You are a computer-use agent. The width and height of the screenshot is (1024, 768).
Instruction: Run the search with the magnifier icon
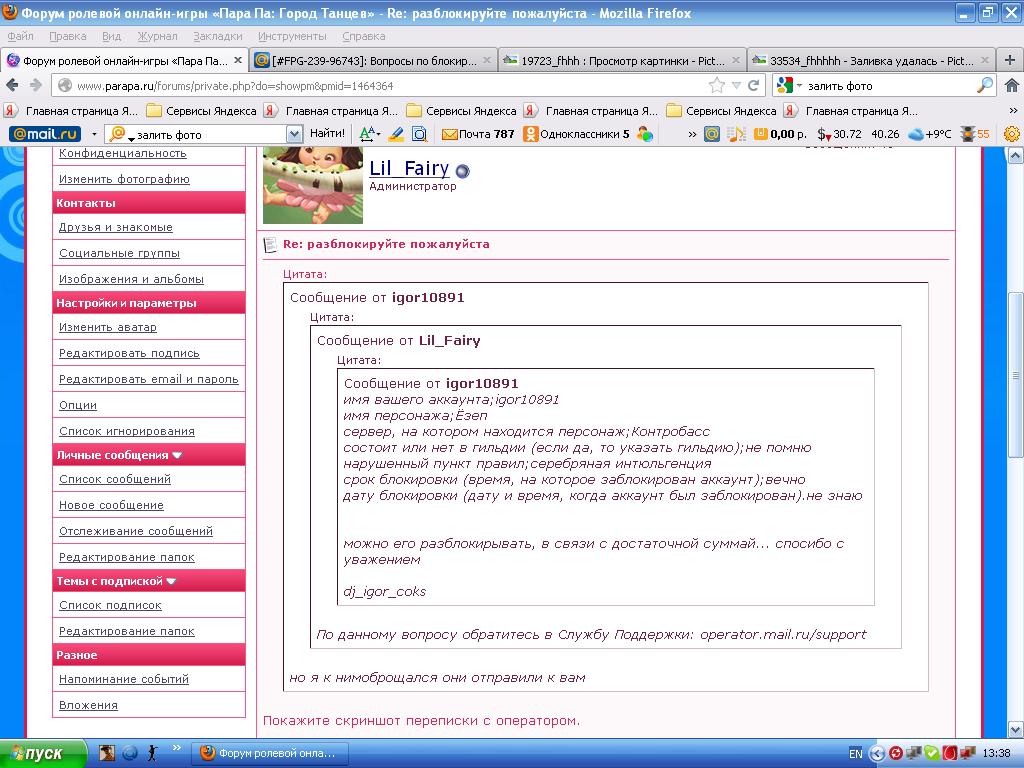984,86
